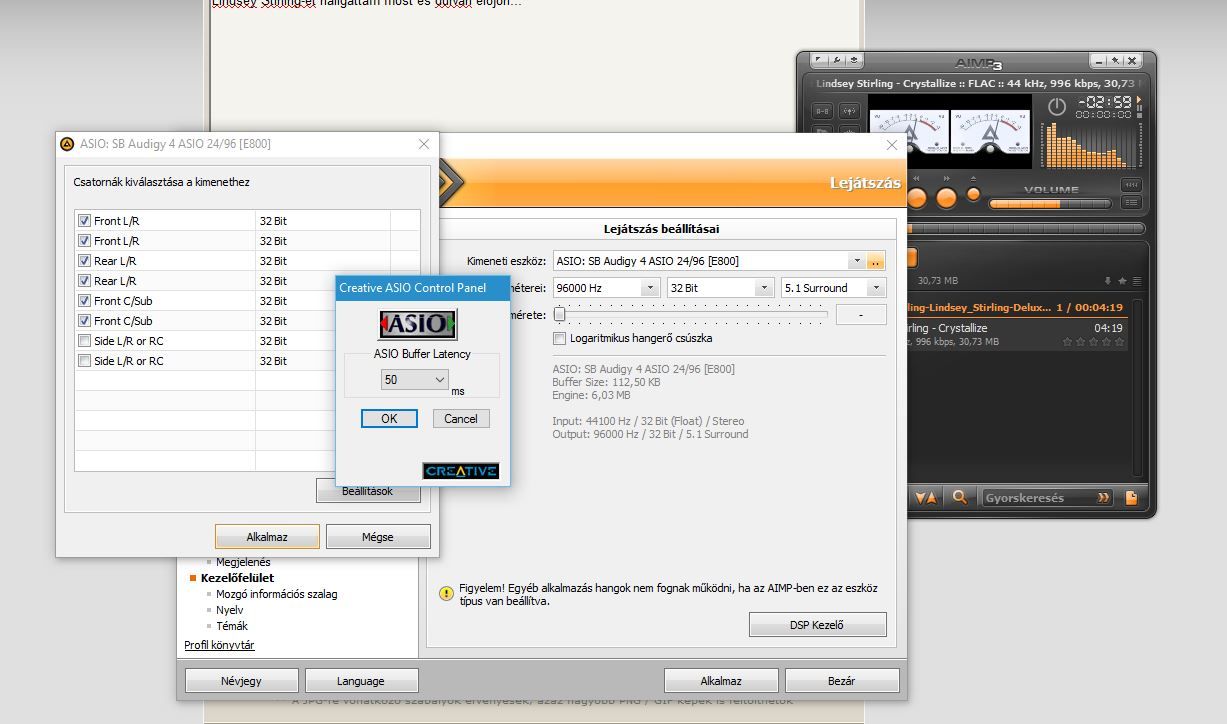Uncheck the second Rear L/R channel
Viewport: 1227px width, 724px height.
click(85, 281)
